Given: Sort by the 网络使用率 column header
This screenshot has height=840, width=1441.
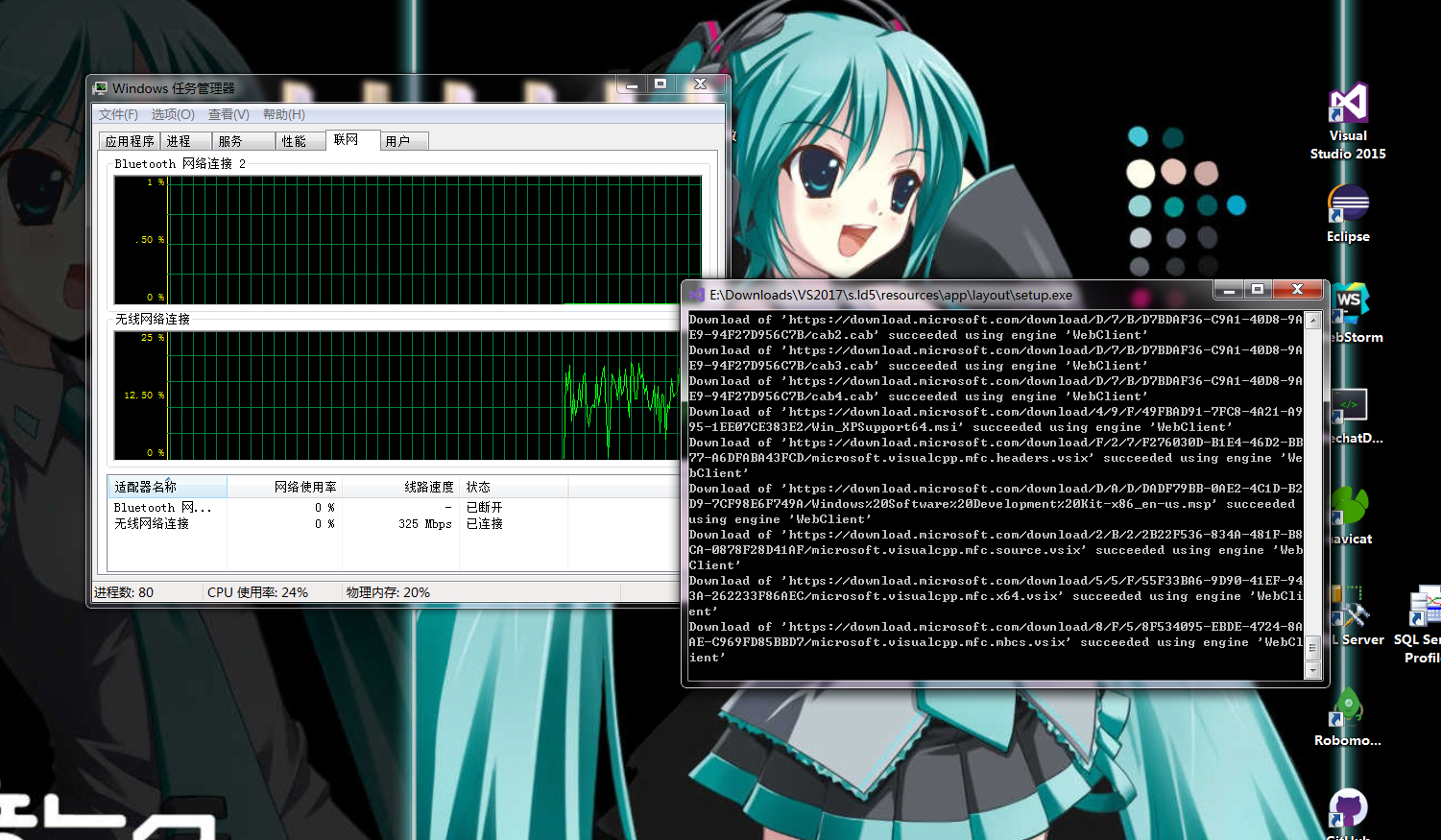Looking at the screenshot, I should tap(284, 487).
